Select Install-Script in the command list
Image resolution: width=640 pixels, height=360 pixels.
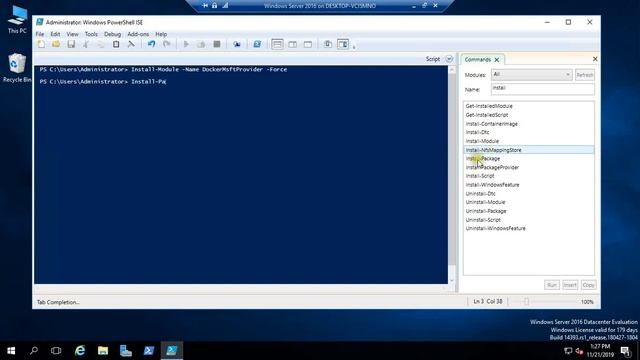point(480,176)
